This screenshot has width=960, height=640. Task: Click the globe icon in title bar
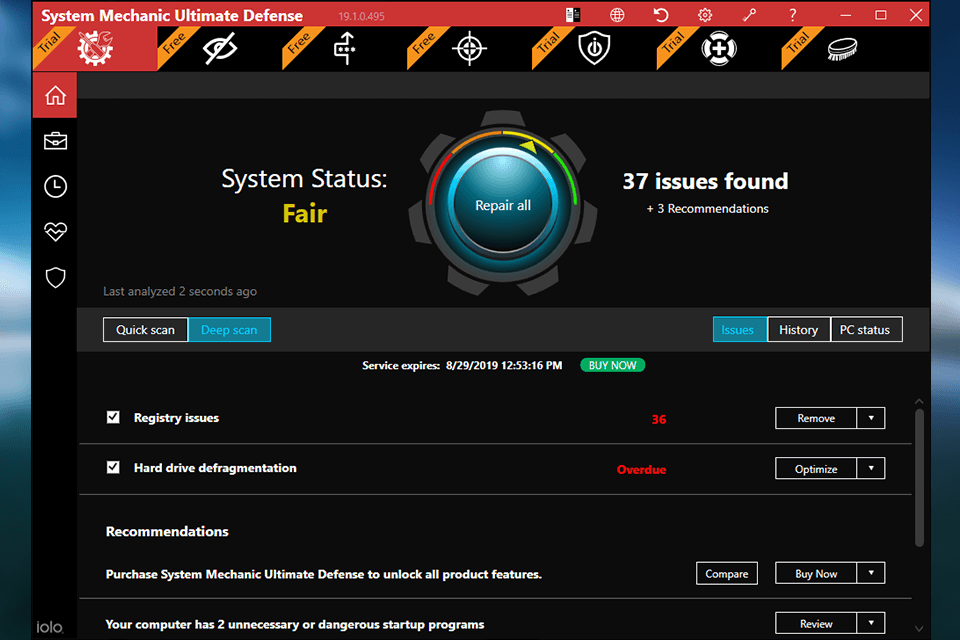tap(617, 15)
